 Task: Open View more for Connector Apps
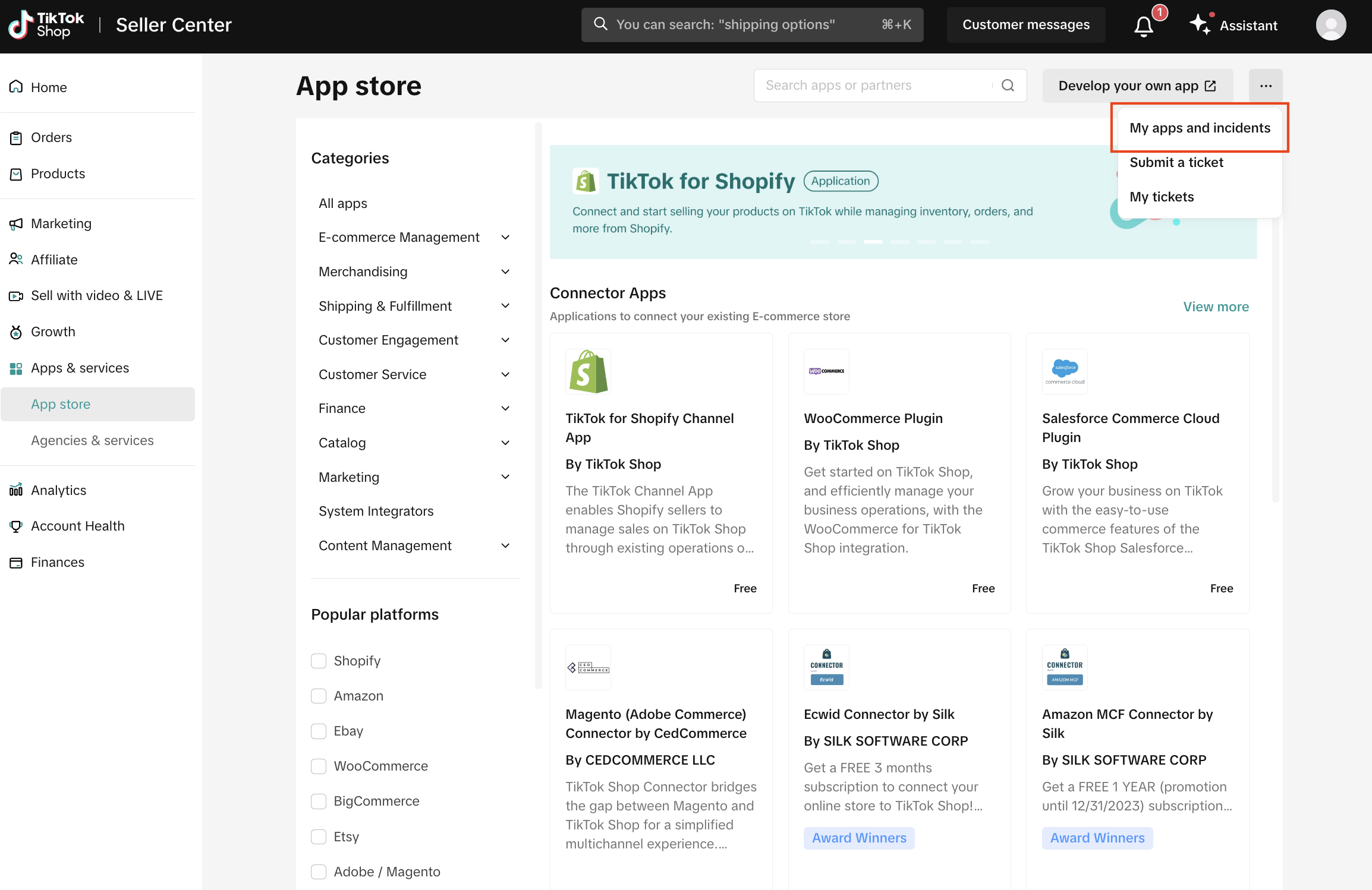click(x=1216, y=307)
